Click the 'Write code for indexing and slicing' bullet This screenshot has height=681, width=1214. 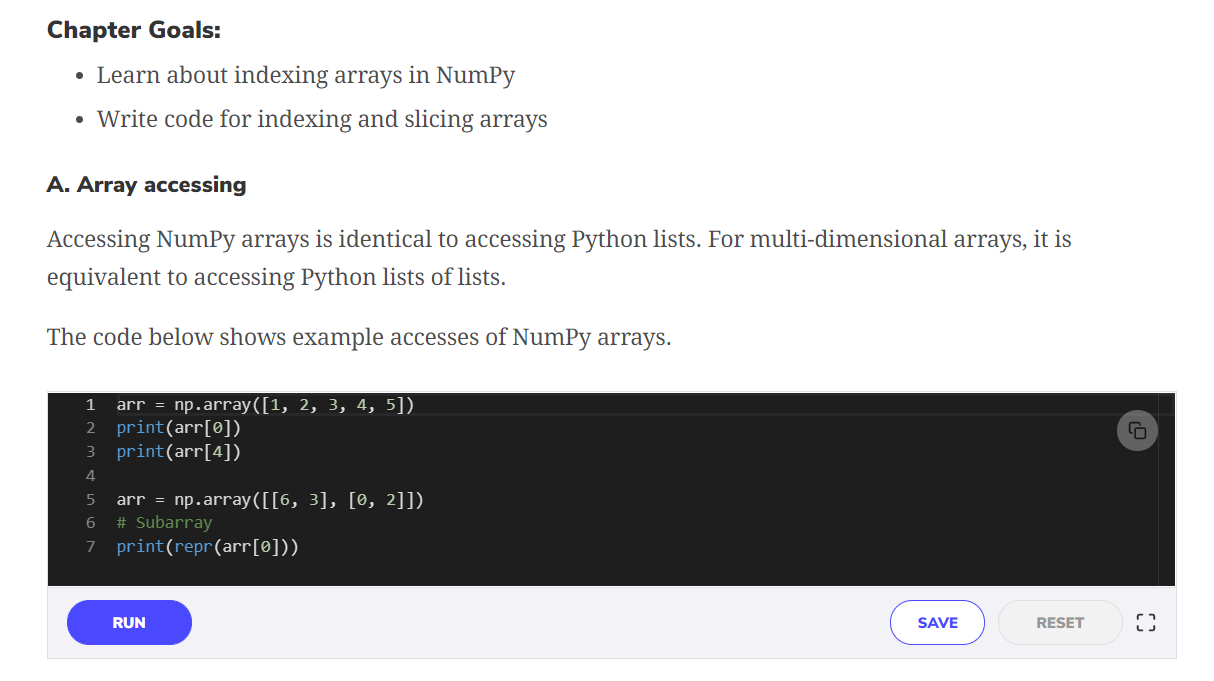321,119
